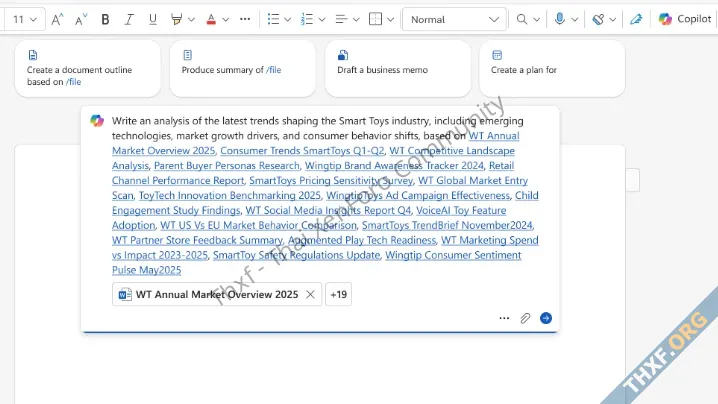Click the Copilot logo in the prompt box
The height and width of the screenshot is (404, 718).
[x=97, y=121]
